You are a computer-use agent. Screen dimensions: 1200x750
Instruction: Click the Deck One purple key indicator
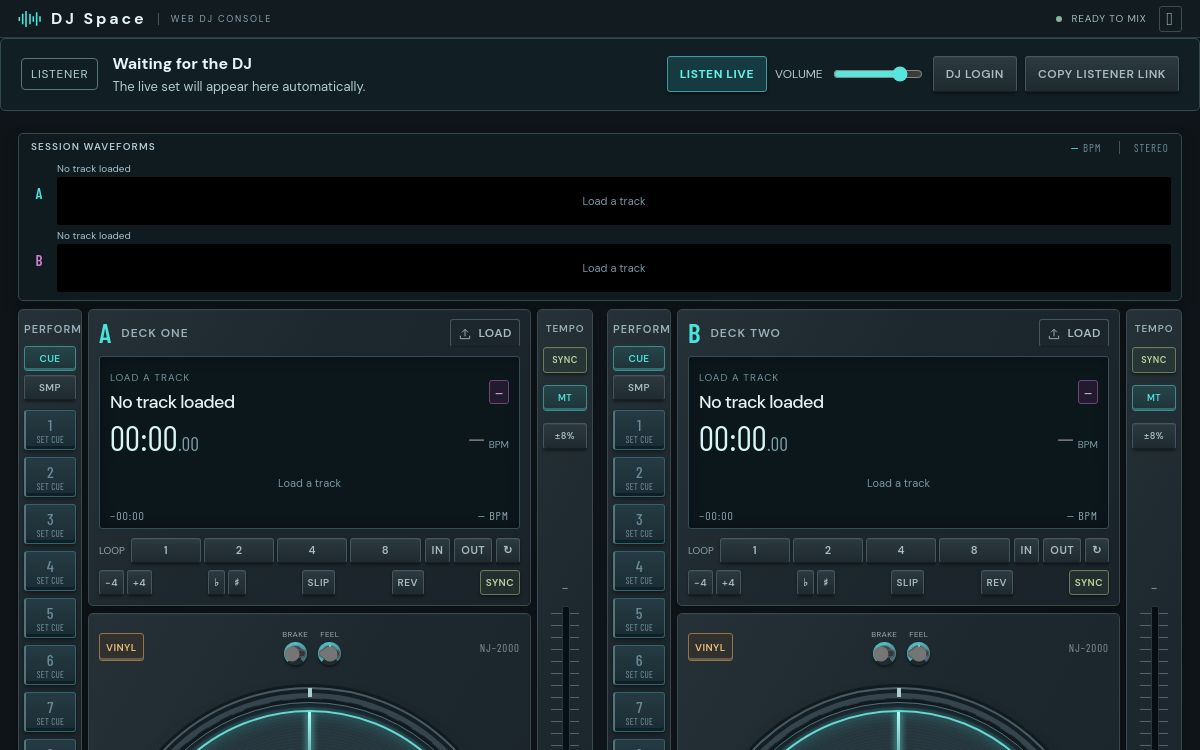point(499,392)
